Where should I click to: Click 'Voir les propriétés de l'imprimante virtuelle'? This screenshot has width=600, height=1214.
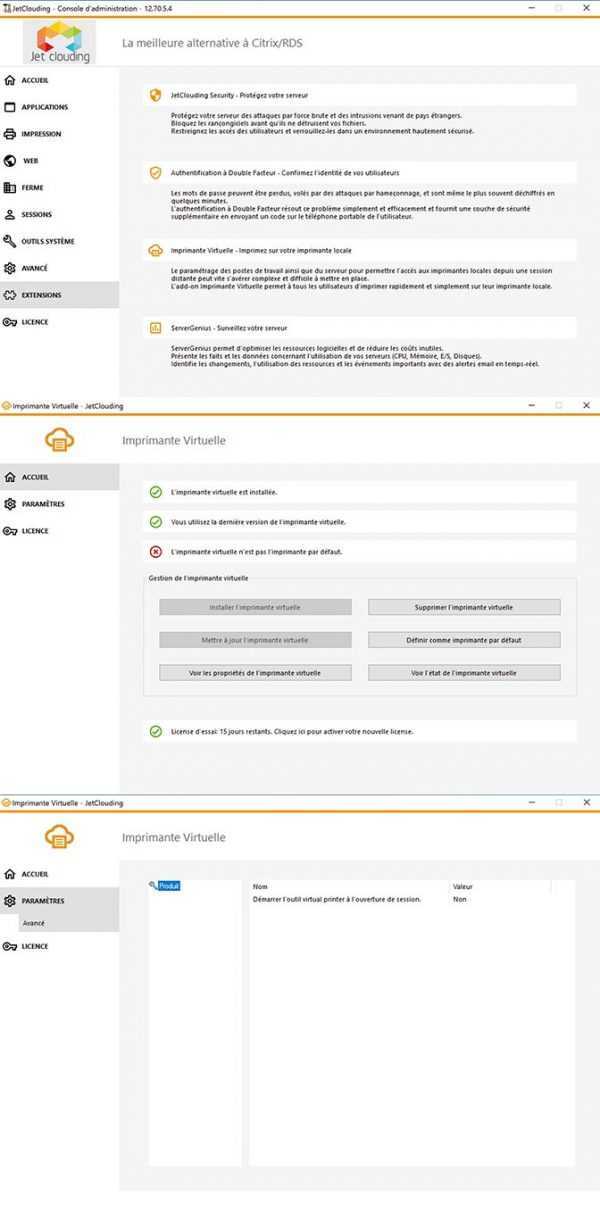(x=255, y=673)
